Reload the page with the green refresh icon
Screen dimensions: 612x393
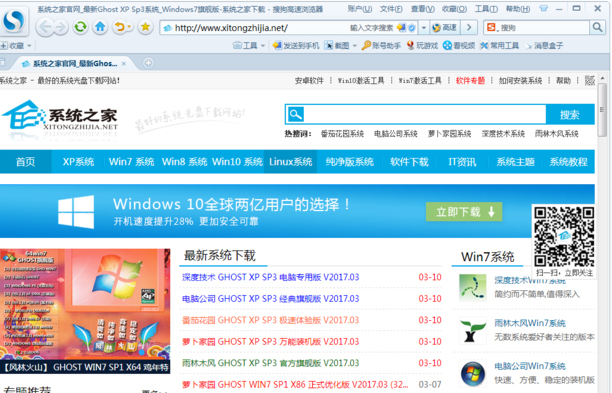tap(80, 27)
